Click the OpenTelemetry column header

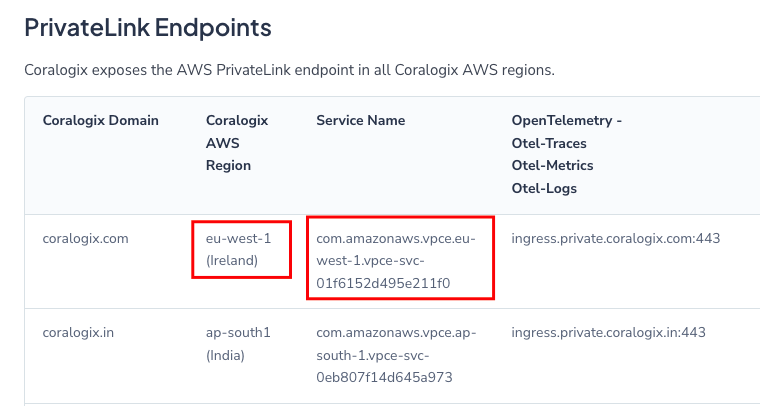click(x=567, y=120)
